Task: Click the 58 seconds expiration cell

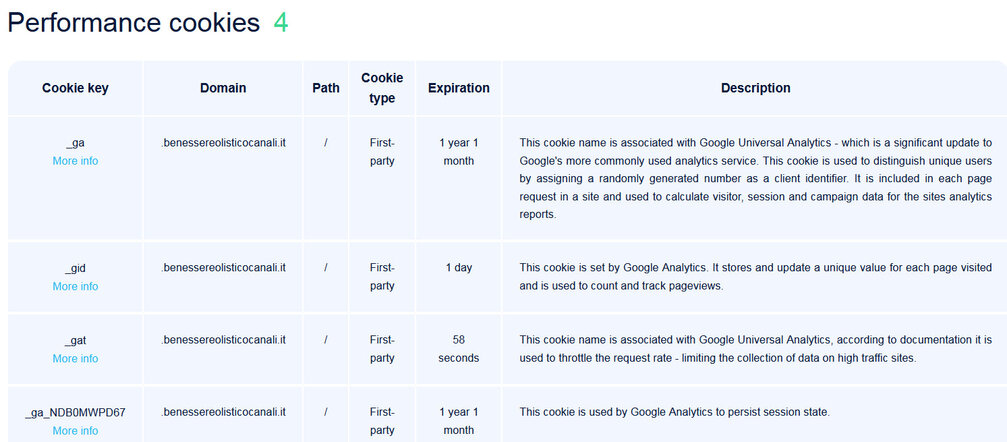Action: [459, 349]
